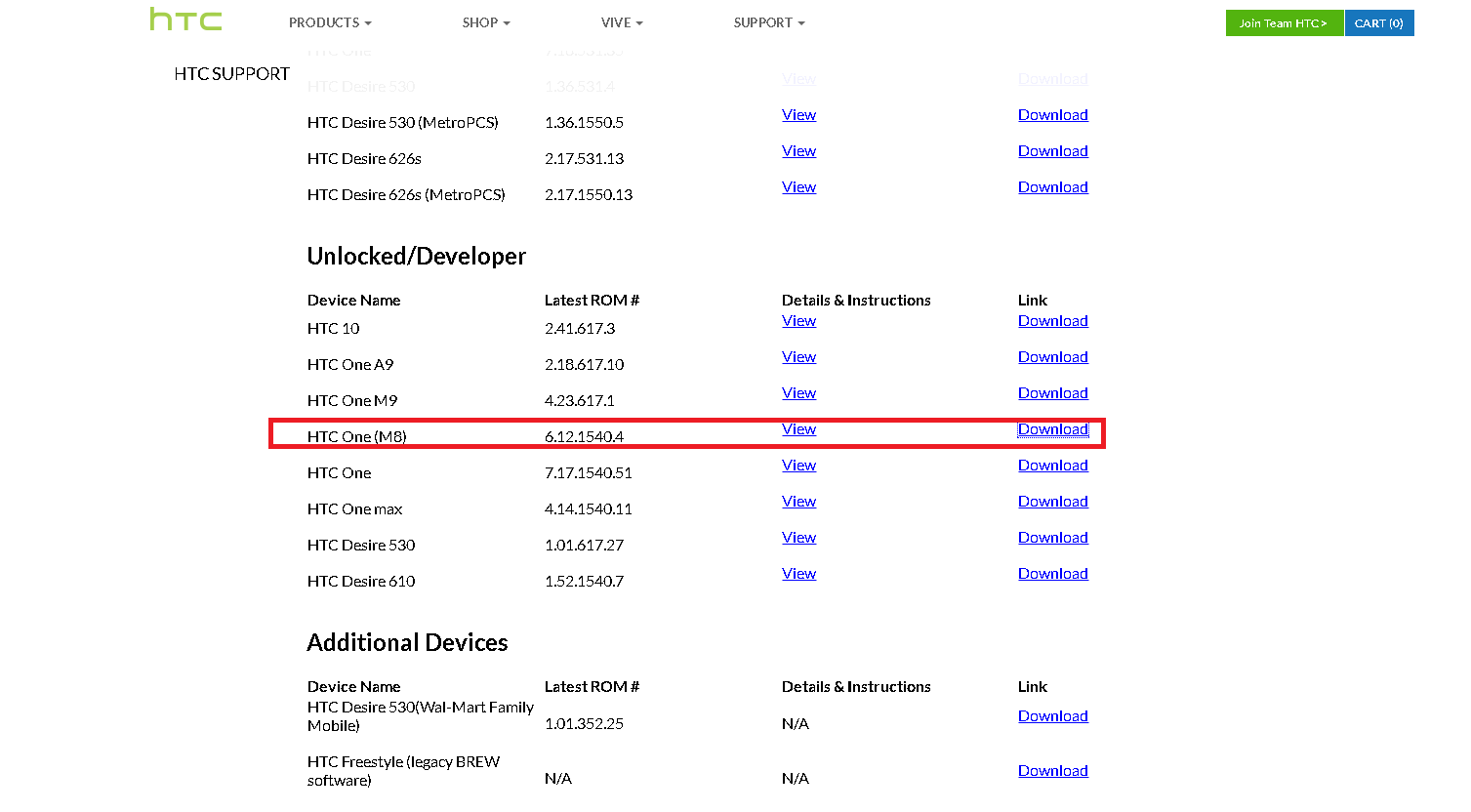View instructions for HTC Desire 626s 2.17.531.13

pos(798,151)
